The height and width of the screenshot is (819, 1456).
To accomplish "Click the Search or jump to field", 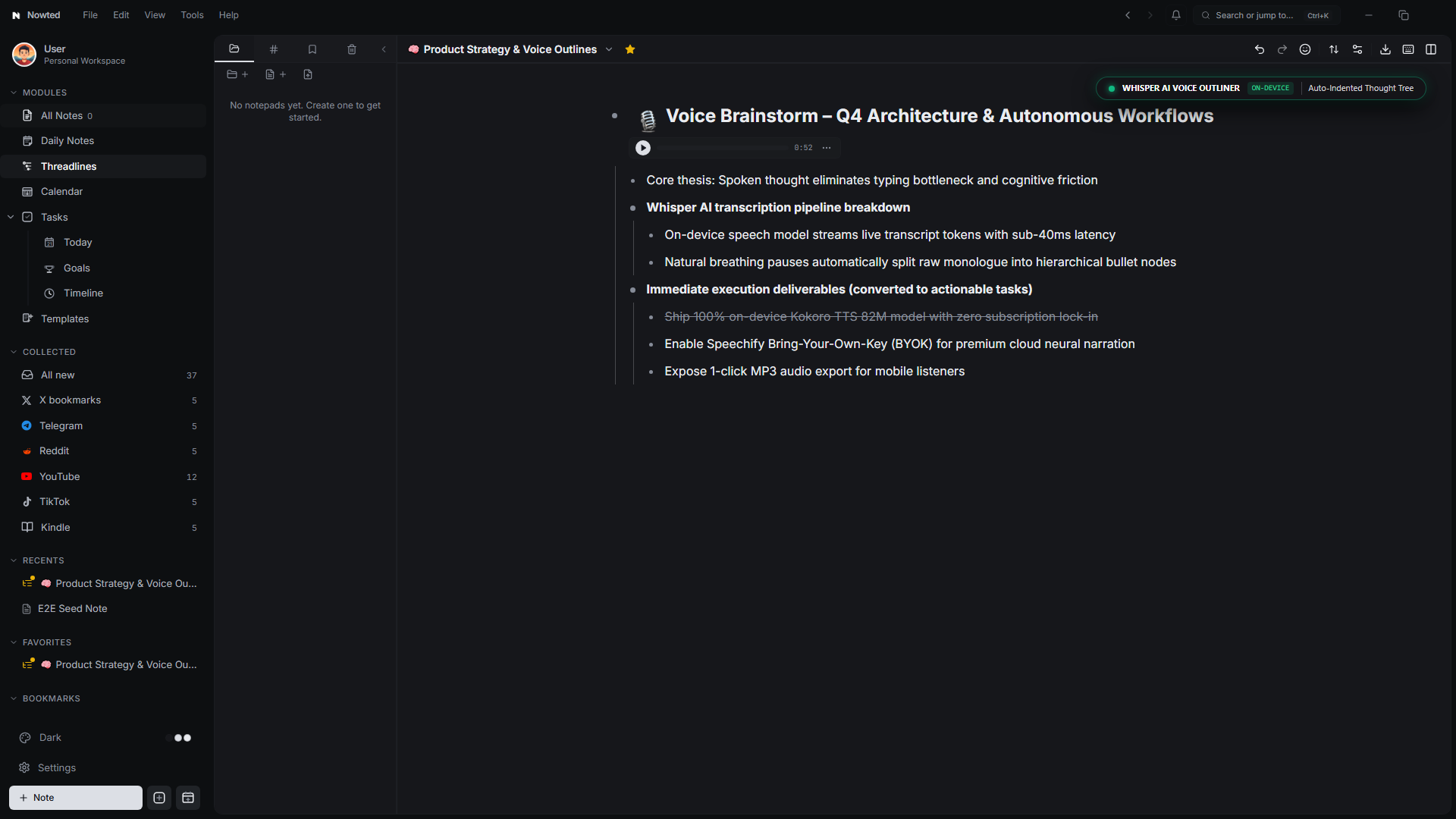I will tap(1266, 15).
